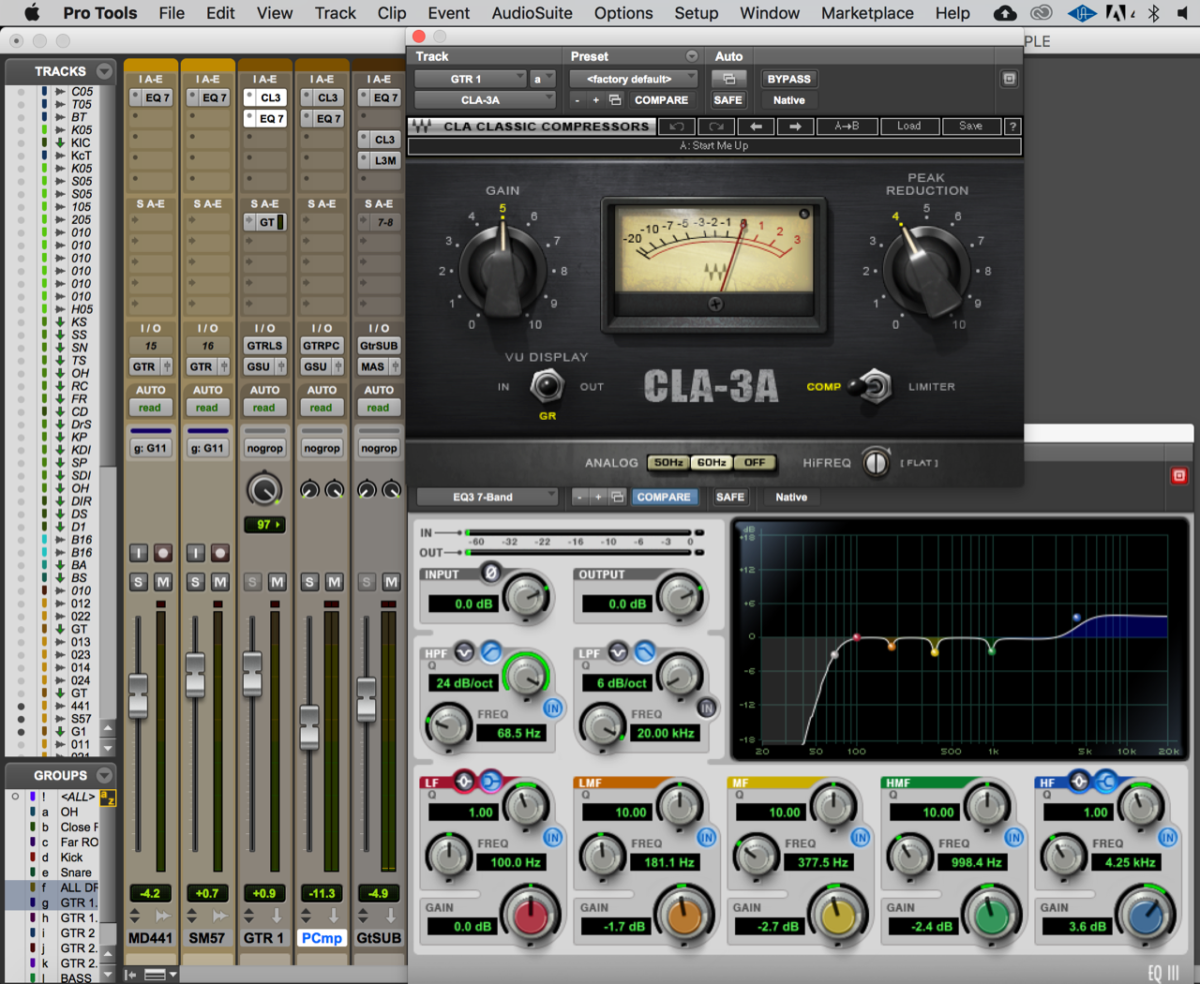
Task: Click COMPARE in the EQ3 7-Band header
Action: (663, 496)
